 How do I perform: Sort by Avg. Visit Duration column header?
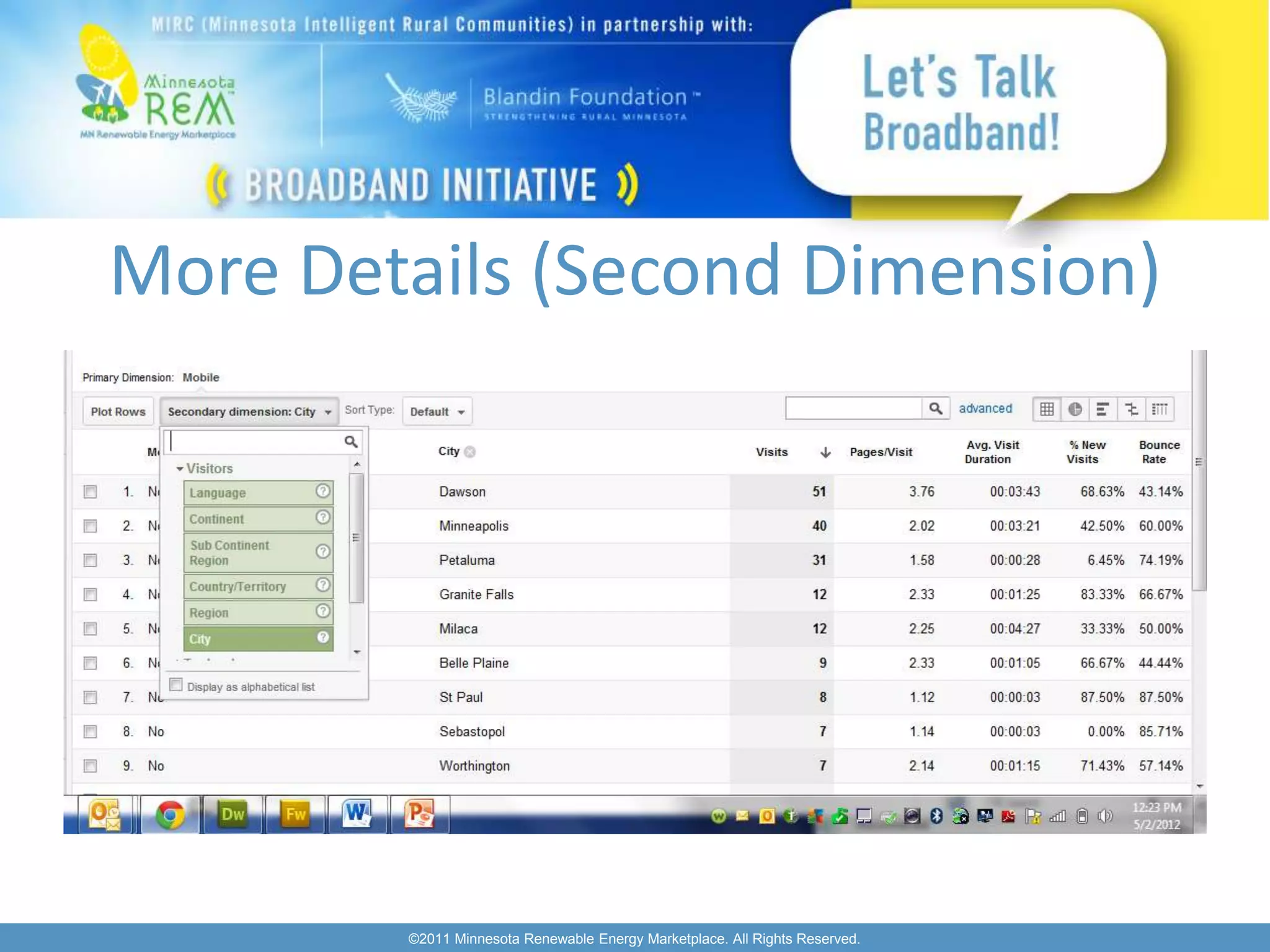tap(991, 452)
